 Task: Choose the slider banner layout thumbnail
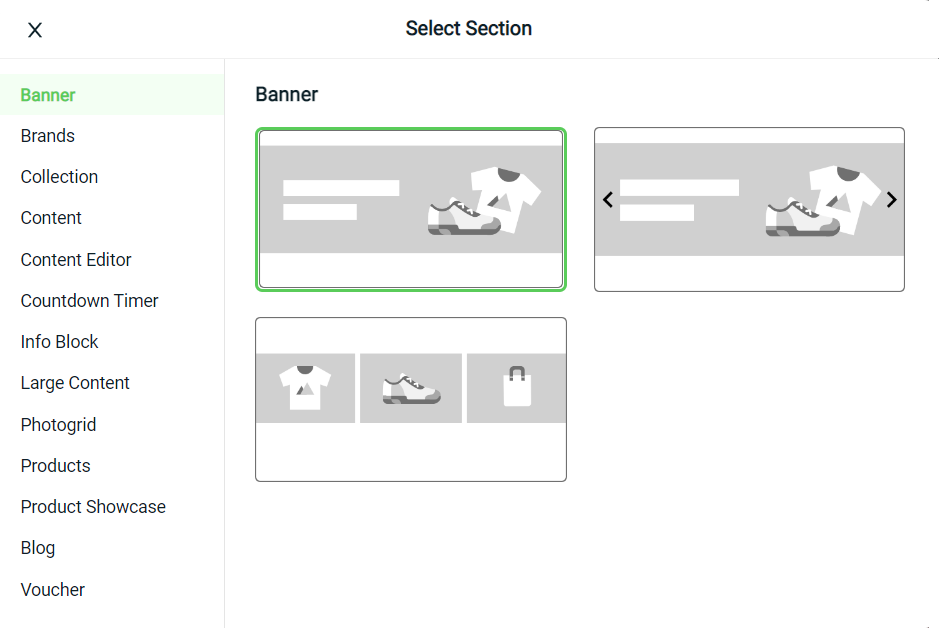pyautogui.click(x=749, y=210)
